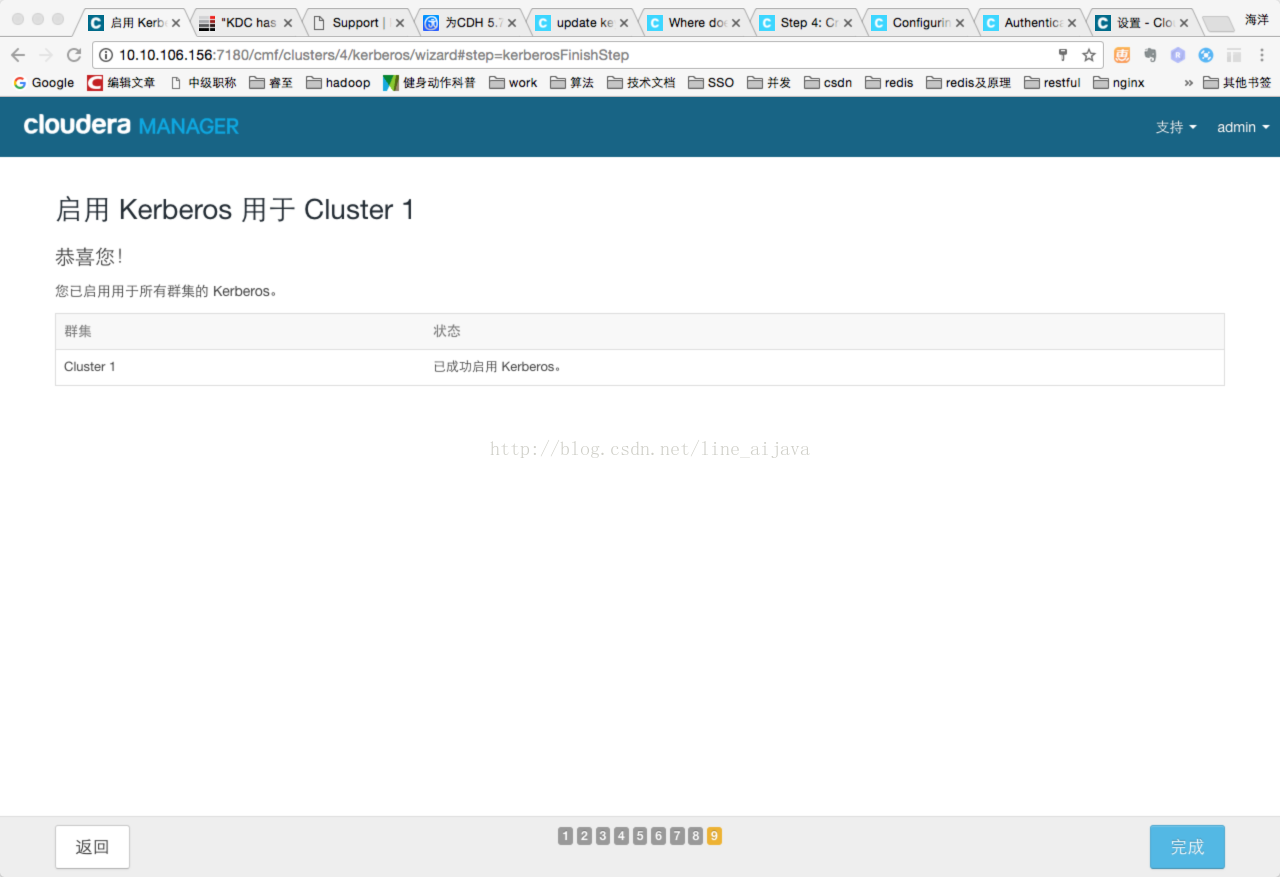Open the 技术文档 bookmark folder
Screen dimensions: 1280x877
(641, 83)
